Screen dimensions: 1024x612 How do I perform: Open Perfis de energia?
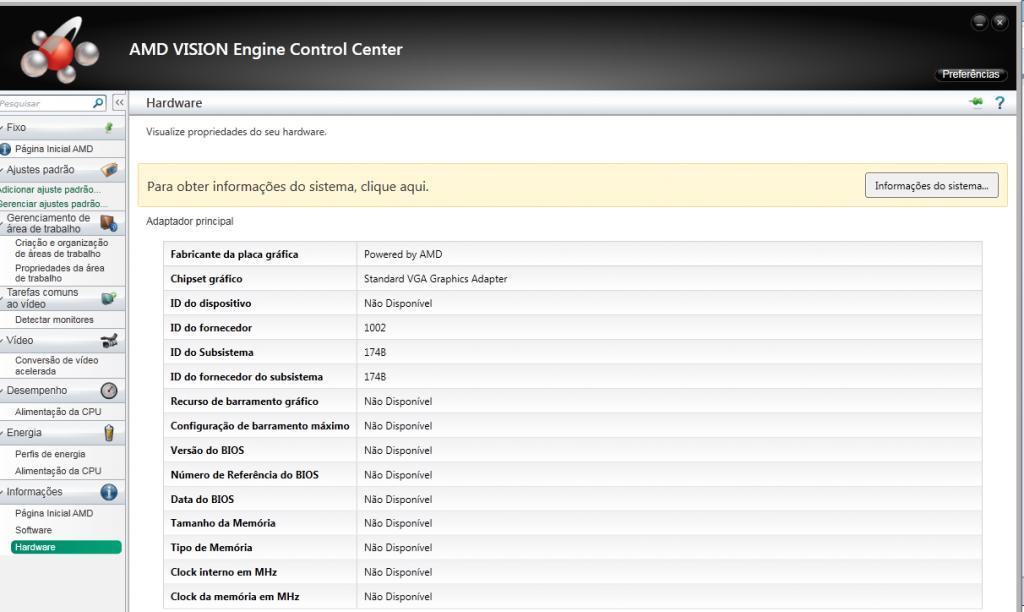pyautogui.click(x=50, y=455)
